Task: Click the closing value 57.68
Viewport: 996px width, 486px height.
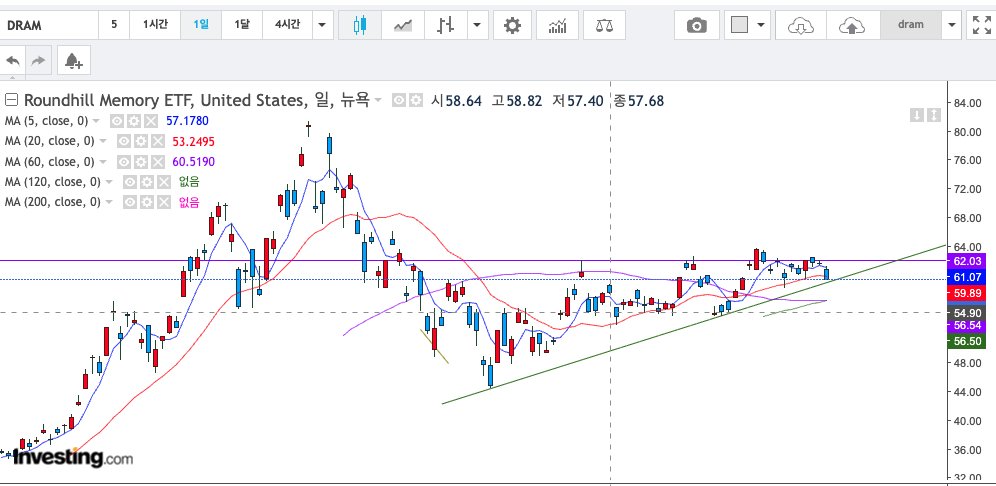Action: tap(645, 100)
